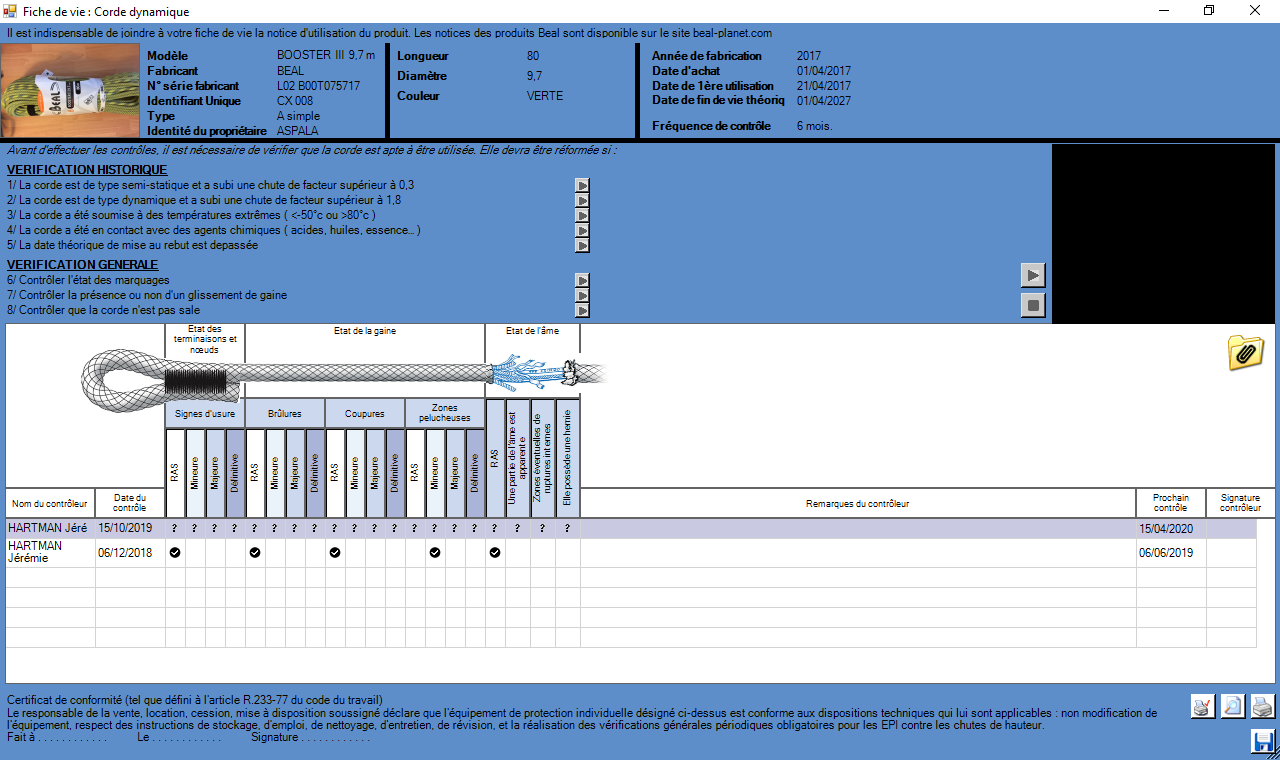Click the large play button beside video panel
1280x760 pixels.
tap(1033, 274)
